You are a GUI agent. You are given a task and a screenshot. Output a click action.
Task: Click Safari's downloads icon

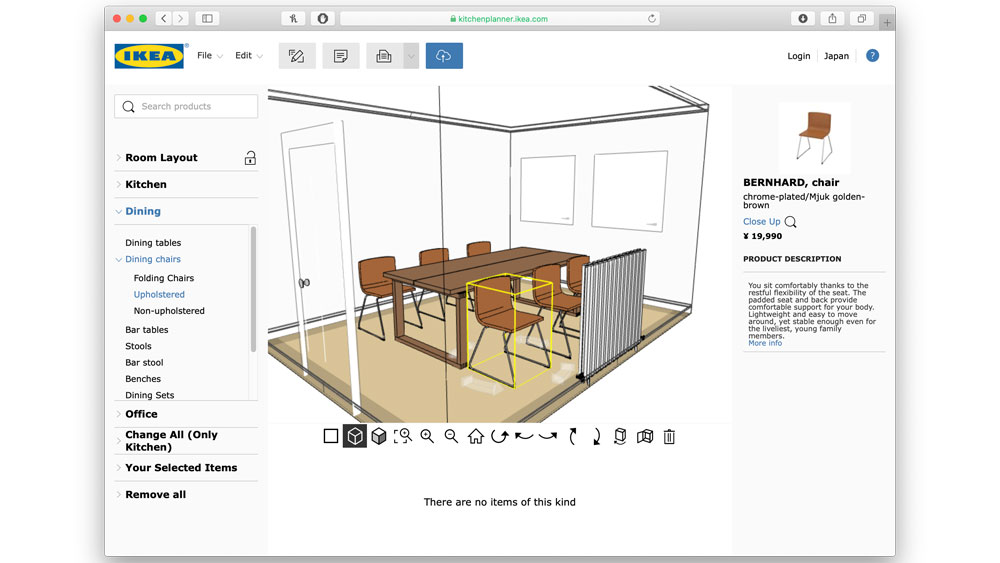tap(803, 18)
